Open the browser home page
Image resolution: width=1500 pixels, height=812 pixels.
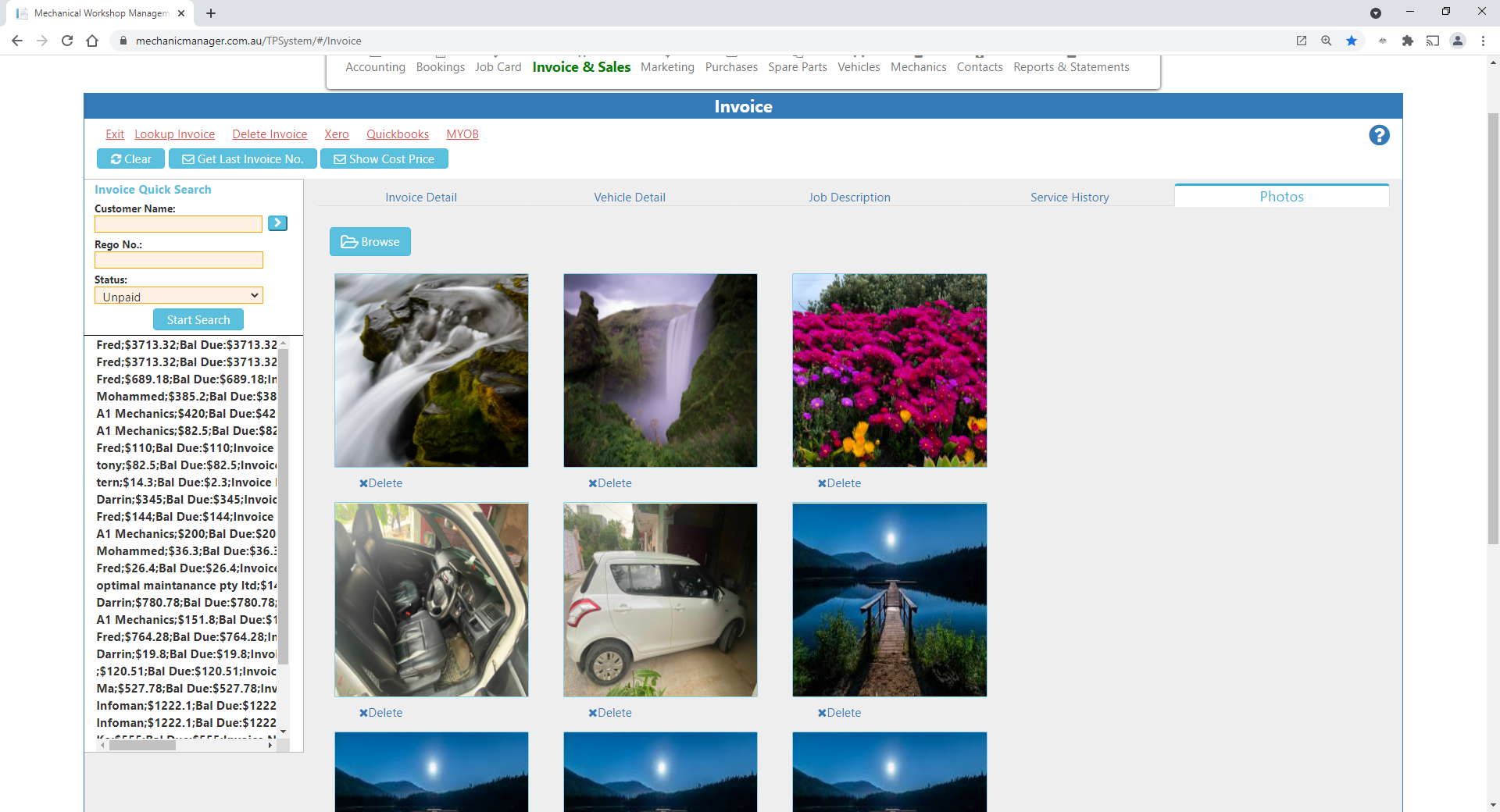point(92,41)
